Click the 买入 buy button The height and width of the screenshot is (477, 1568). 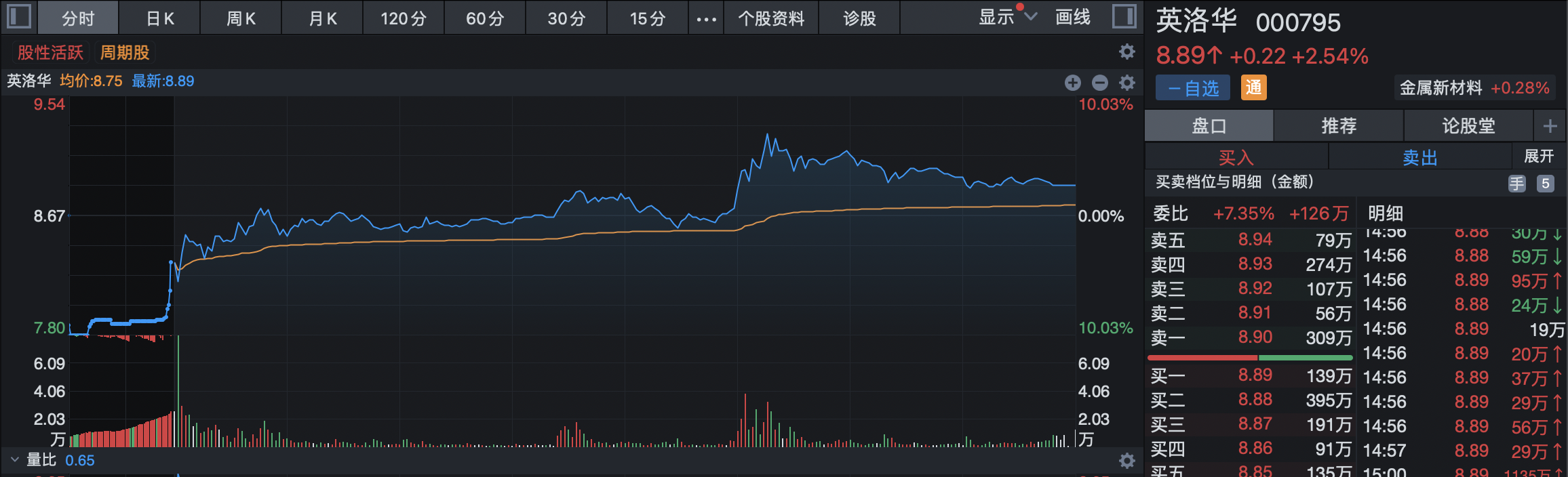[1236, 157]
